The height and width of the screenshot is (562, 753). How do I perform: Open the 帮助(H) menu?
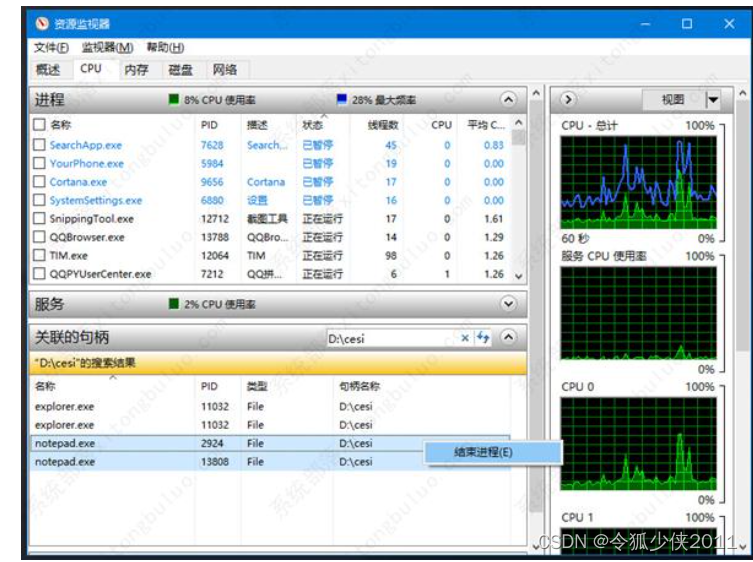point(165,47)
